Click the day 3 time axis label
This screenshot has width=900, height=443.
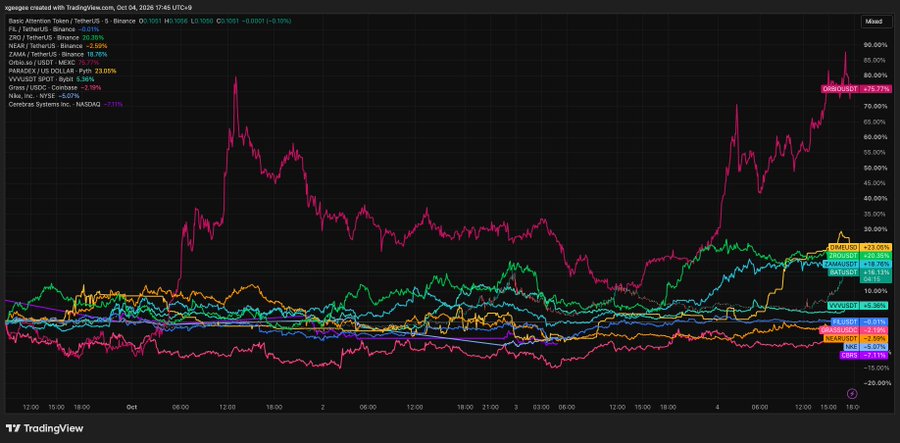(516, 406)
